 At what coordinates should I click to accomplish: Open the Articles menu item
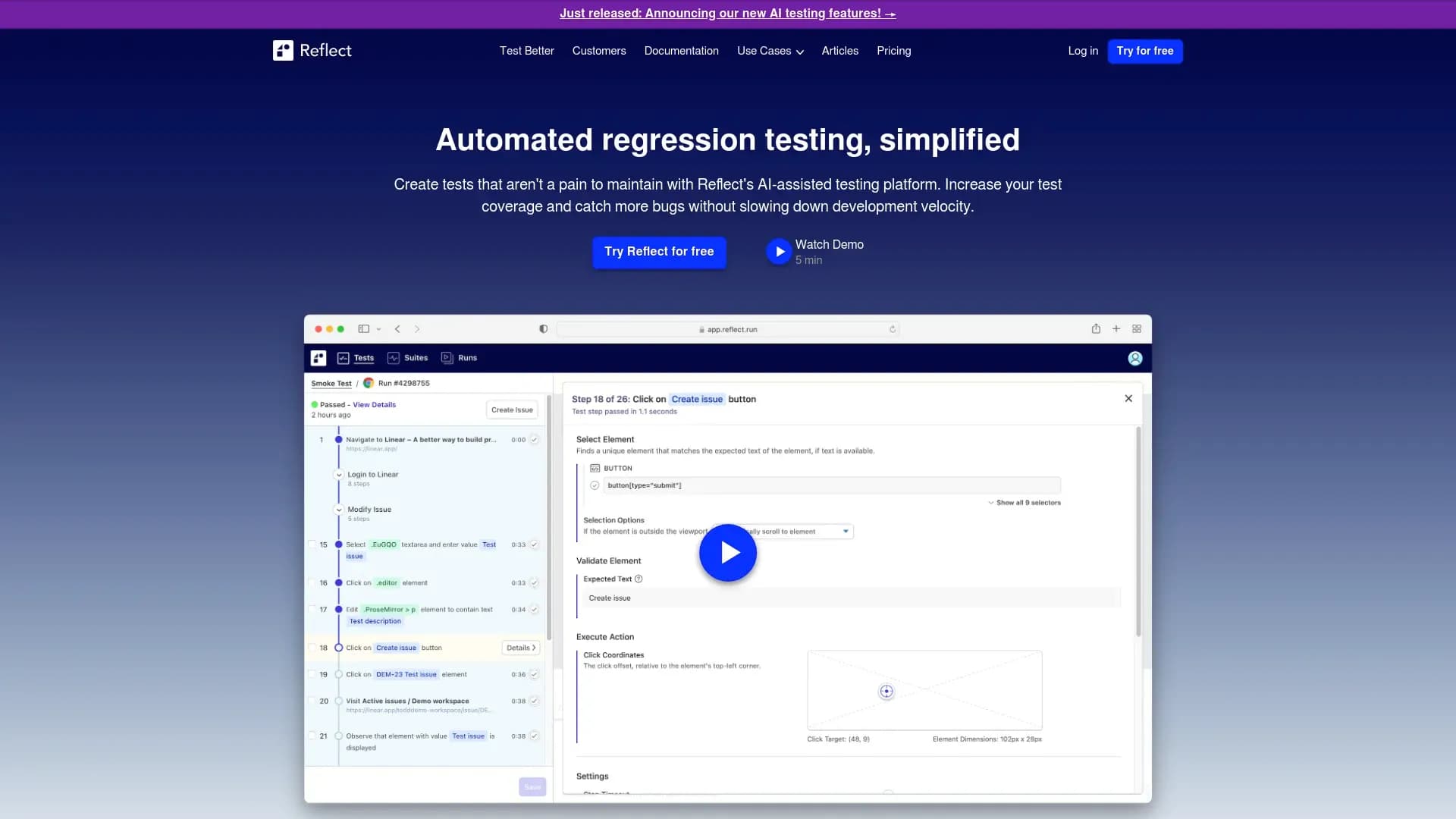coord(840,51)
